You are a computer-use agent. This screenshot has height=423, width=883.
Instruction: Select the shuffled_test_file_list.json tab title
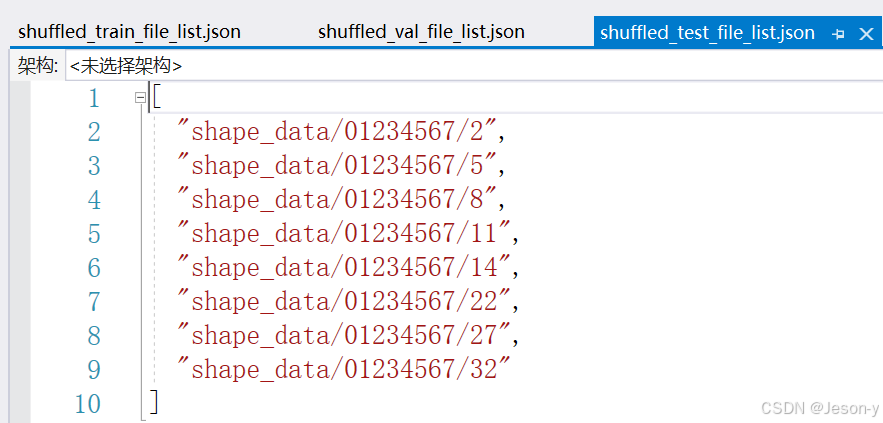point(707,33)
